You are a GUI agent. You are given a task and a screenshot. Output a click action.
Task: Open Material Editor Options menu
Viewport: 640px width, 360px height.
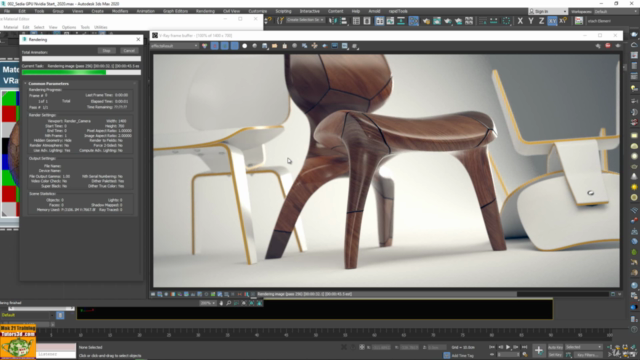tap(69, 27)
